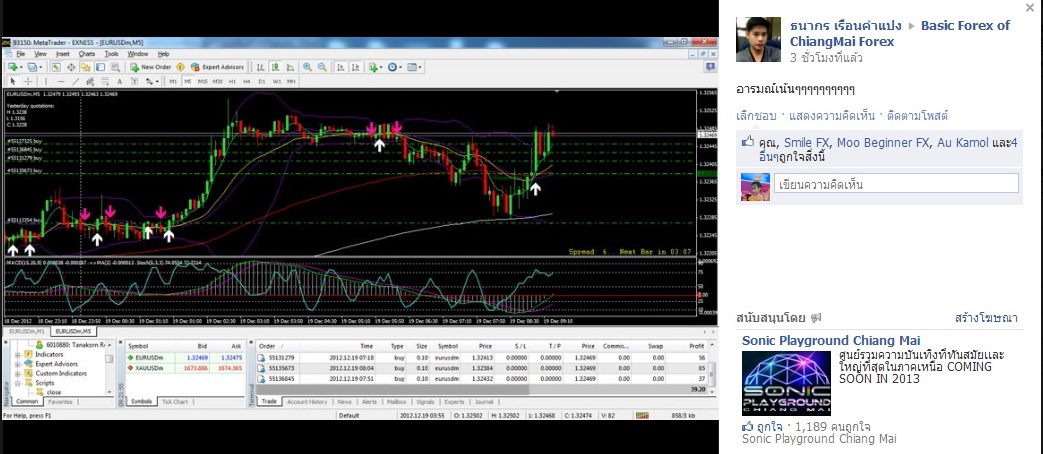Toggle the Chart Shift icon

click(x=356, y=67)
